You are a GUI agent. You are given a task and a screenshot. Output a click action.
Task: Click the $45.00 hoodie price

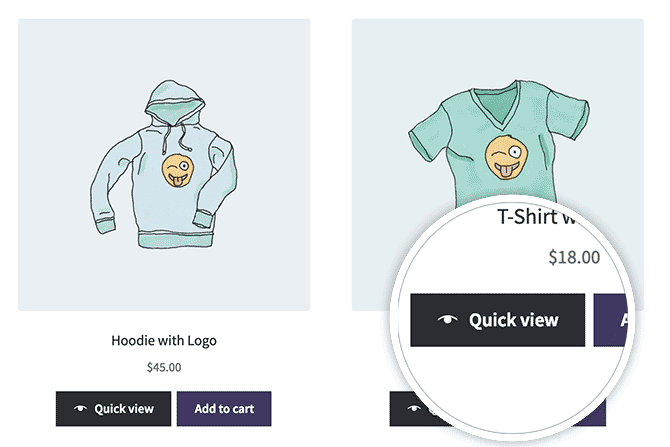(x=164, y=367)
